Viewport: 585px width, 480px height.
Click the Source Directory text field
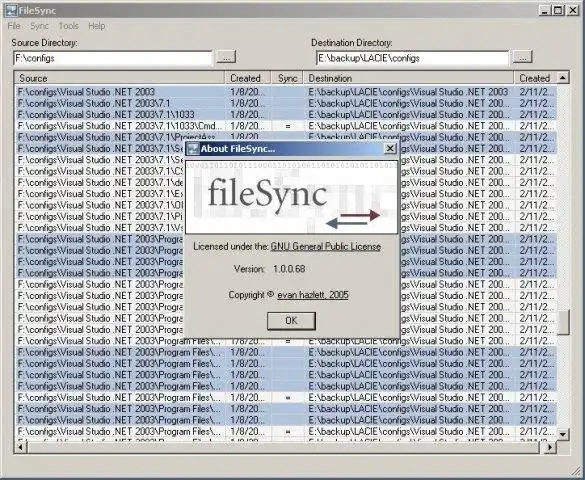113,58
